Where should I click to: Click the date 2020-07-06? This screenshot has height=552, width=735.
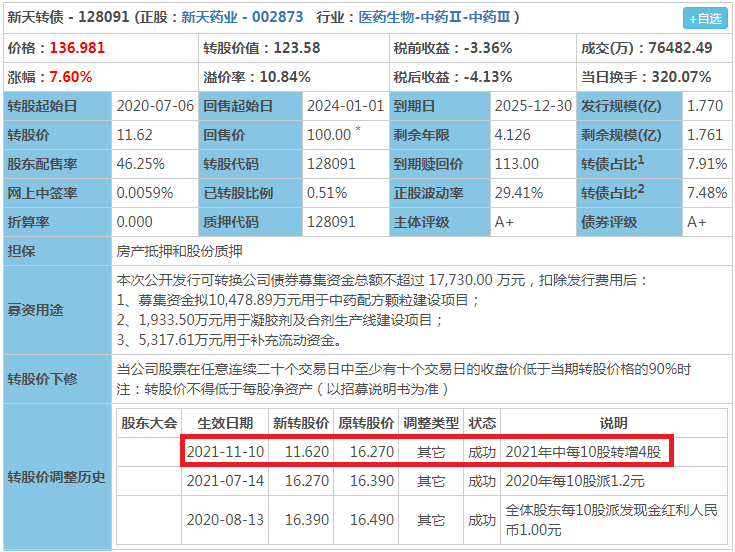[x=155, y=106]
